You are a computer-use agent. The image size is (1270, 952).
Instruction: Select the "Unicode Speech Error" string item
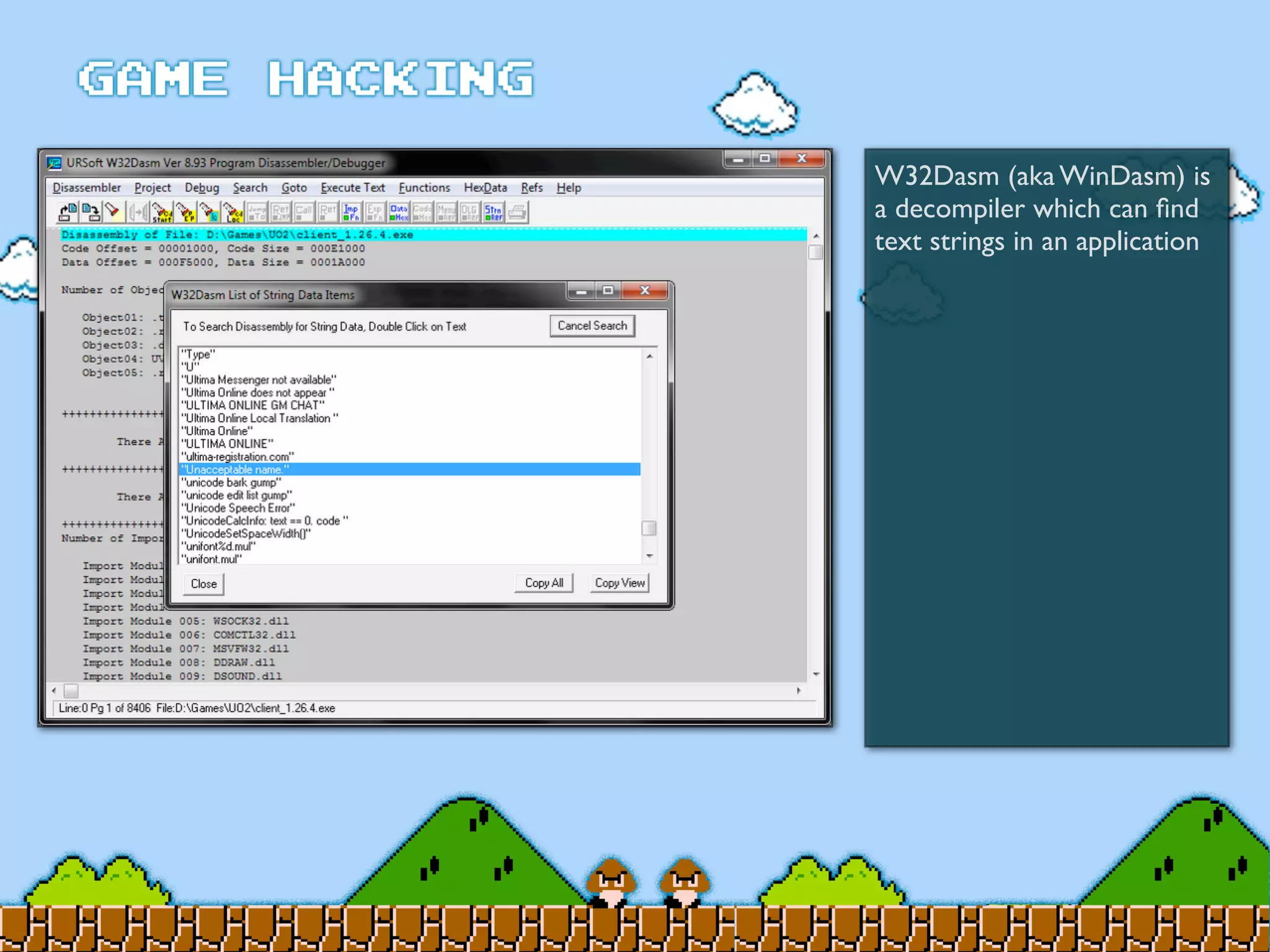(238, 508)
